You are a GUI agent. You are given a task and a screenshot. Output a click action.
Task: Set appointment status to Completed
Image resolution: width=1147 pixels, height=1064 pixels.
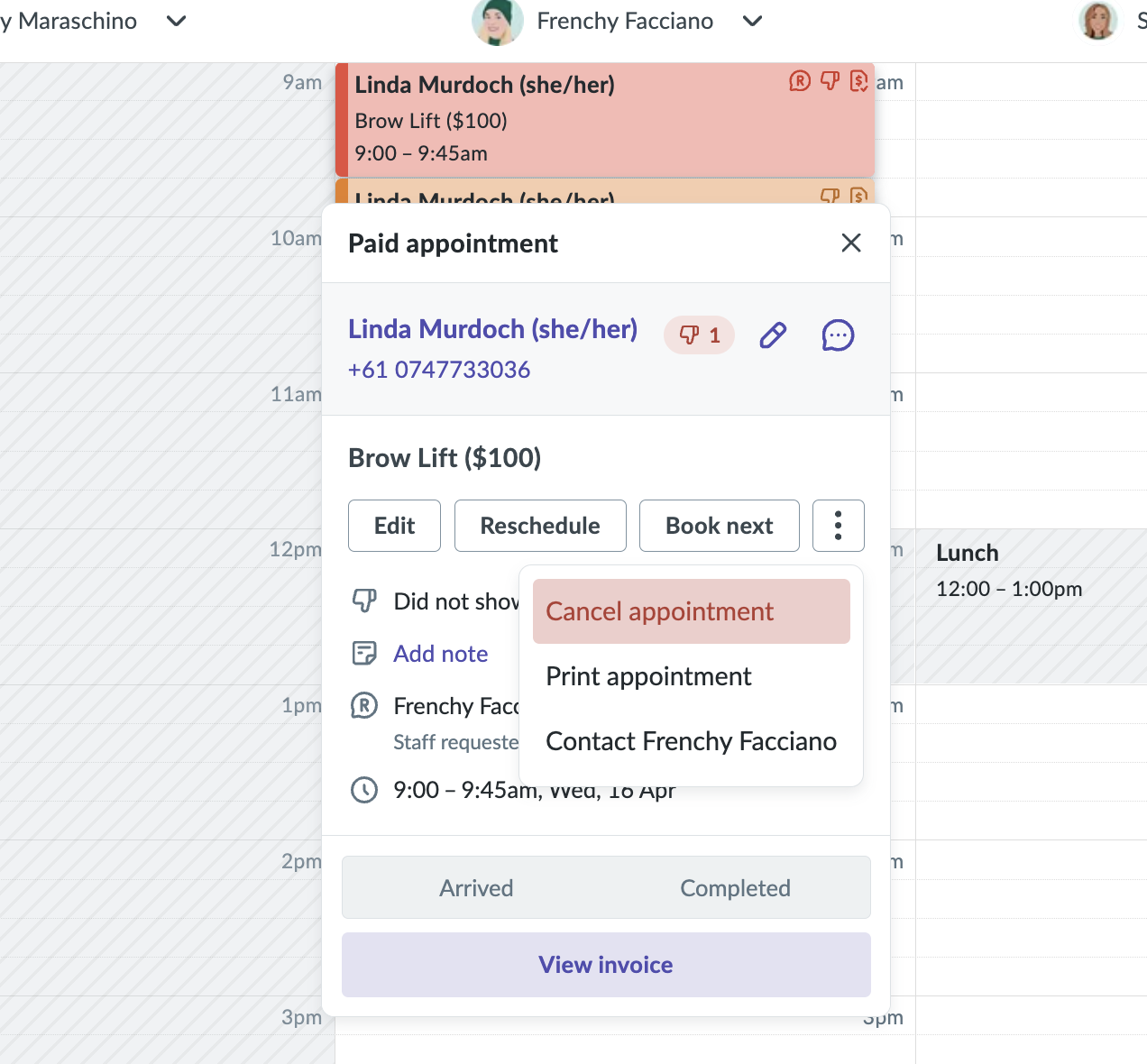(x=735, y=888)
